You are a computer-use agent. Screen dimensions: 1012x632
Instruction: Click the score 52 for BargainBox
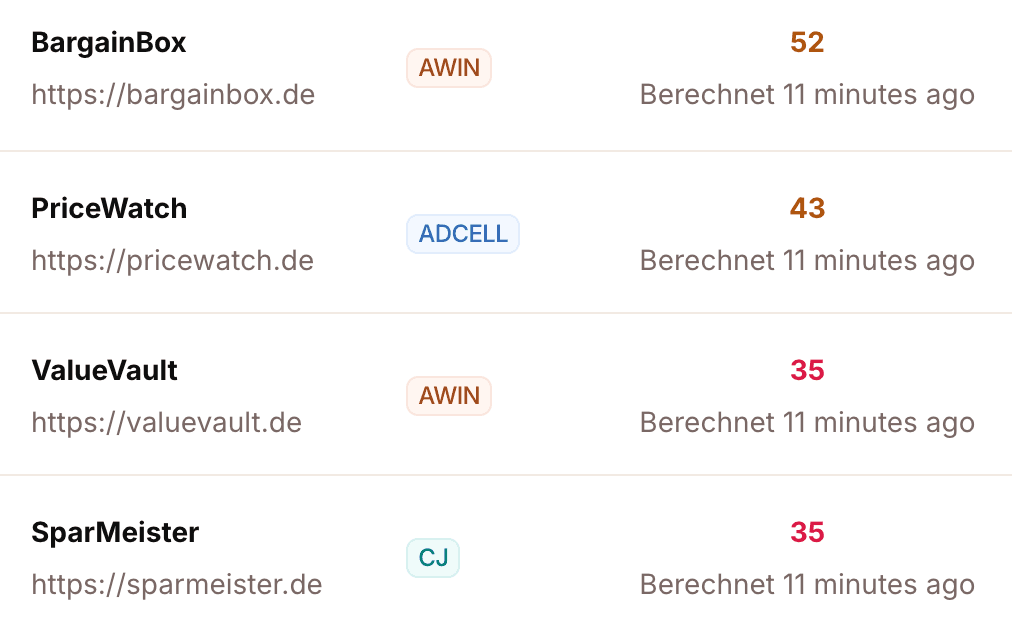click(x=806, y=42)
